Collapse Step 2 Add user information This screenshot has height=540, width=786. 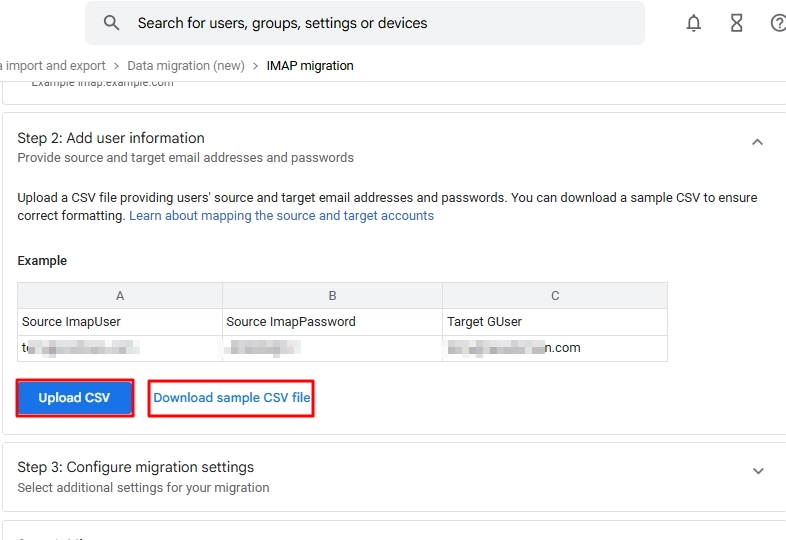pyautogui.click(x=757, y=142)
